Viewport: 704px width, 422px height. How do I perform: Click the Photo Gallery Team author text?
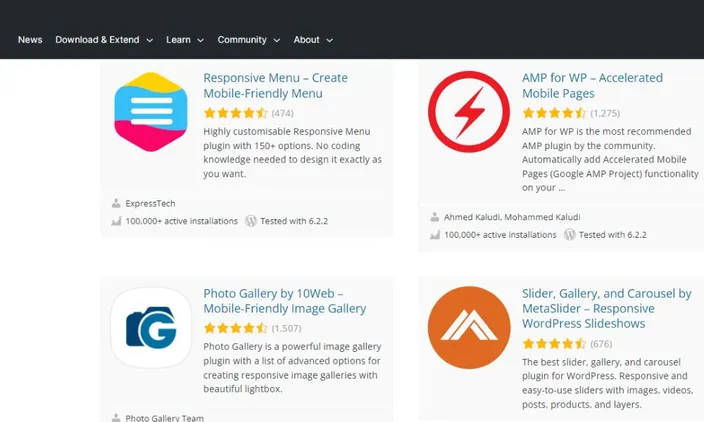(x=164, y=418)
